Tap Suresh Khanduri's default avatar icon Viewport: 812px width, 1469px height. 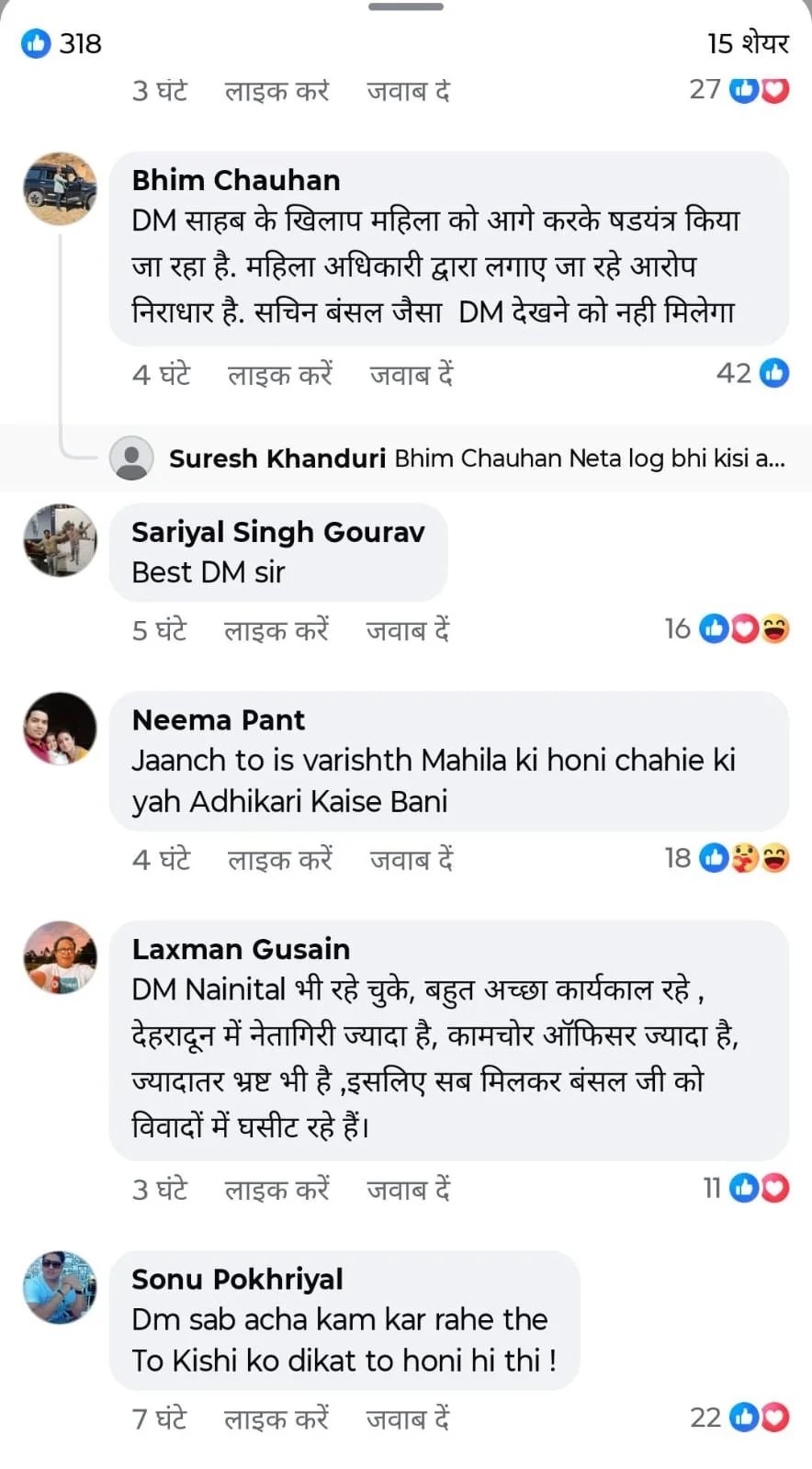point(131,458)
